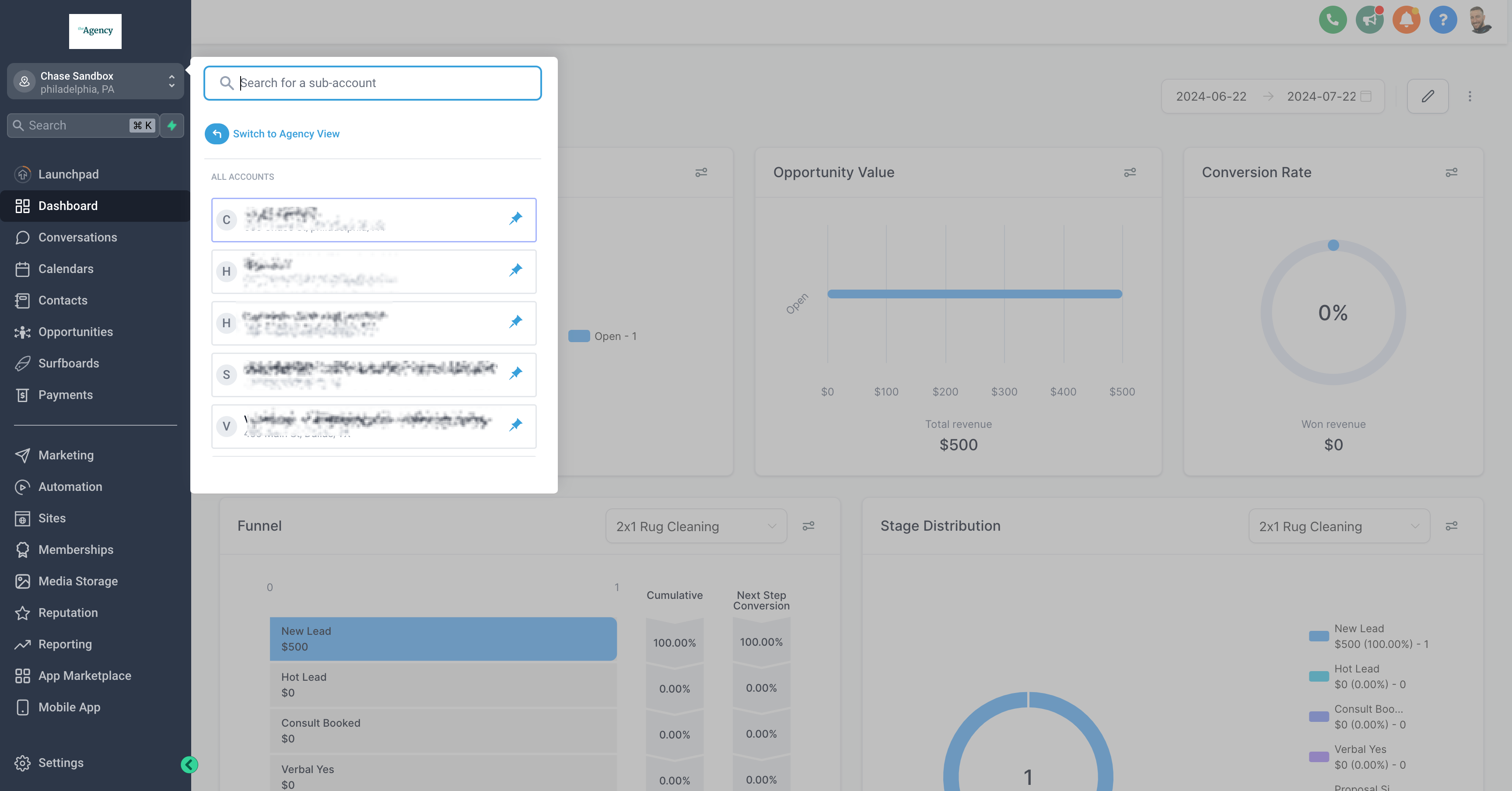Pin the account with avatar S

click(x=515, y=374)
